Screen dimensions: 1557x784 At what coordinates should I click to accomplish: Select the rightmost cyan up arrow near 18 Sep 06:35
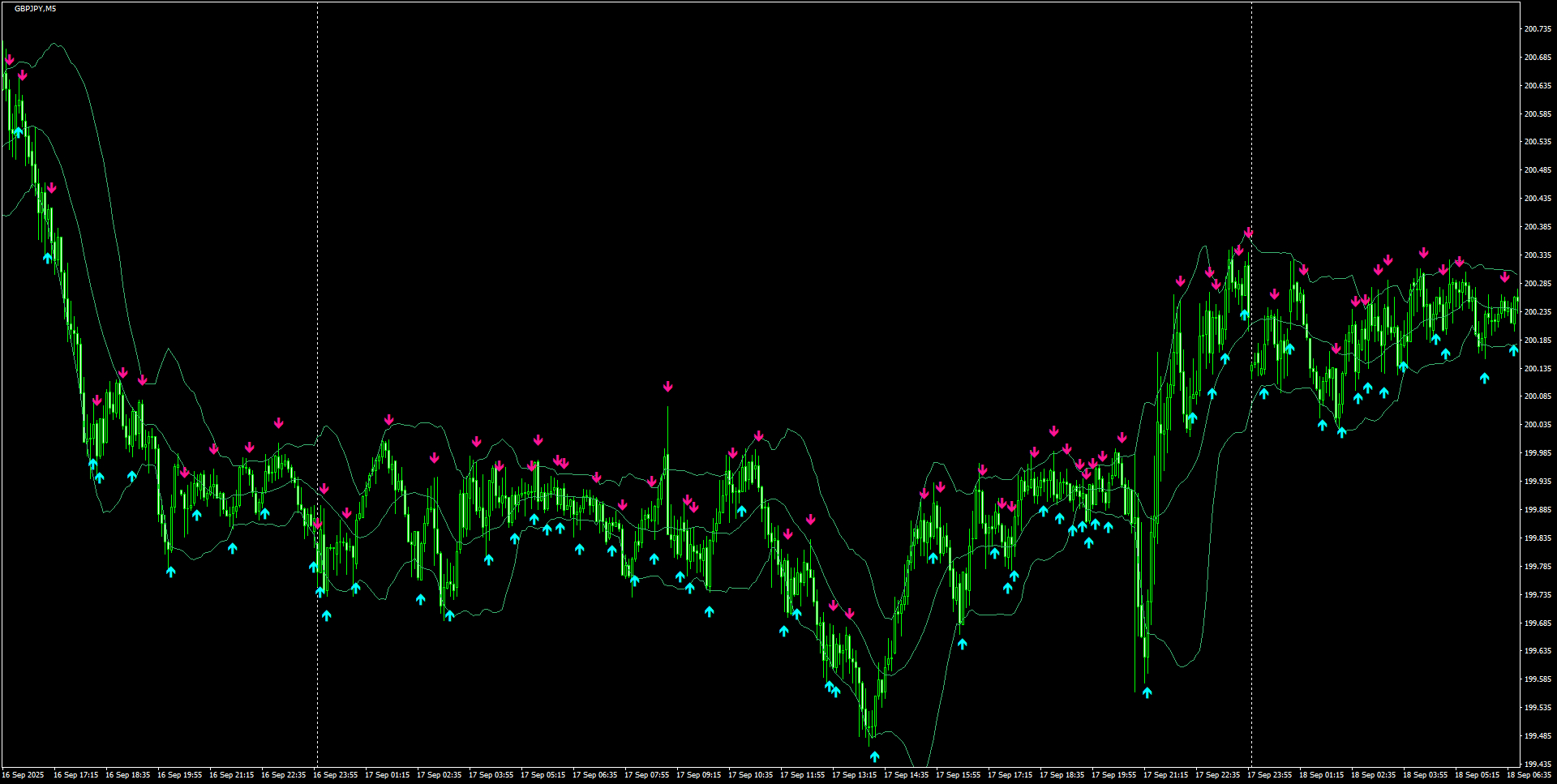click(x=1515, y=350)
